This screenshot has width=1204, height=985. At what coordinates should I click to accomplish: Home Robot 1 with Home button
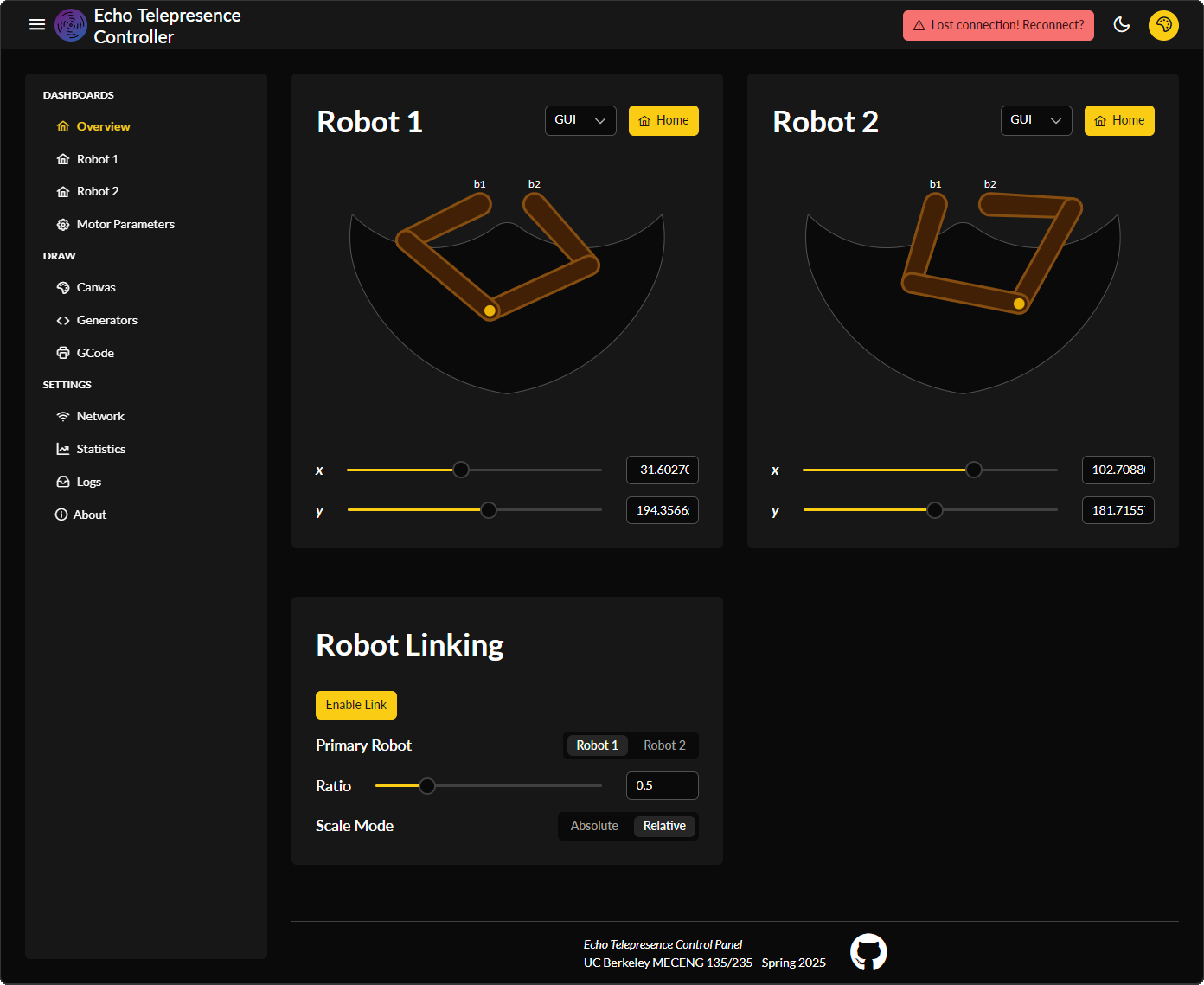pos(663,120)
